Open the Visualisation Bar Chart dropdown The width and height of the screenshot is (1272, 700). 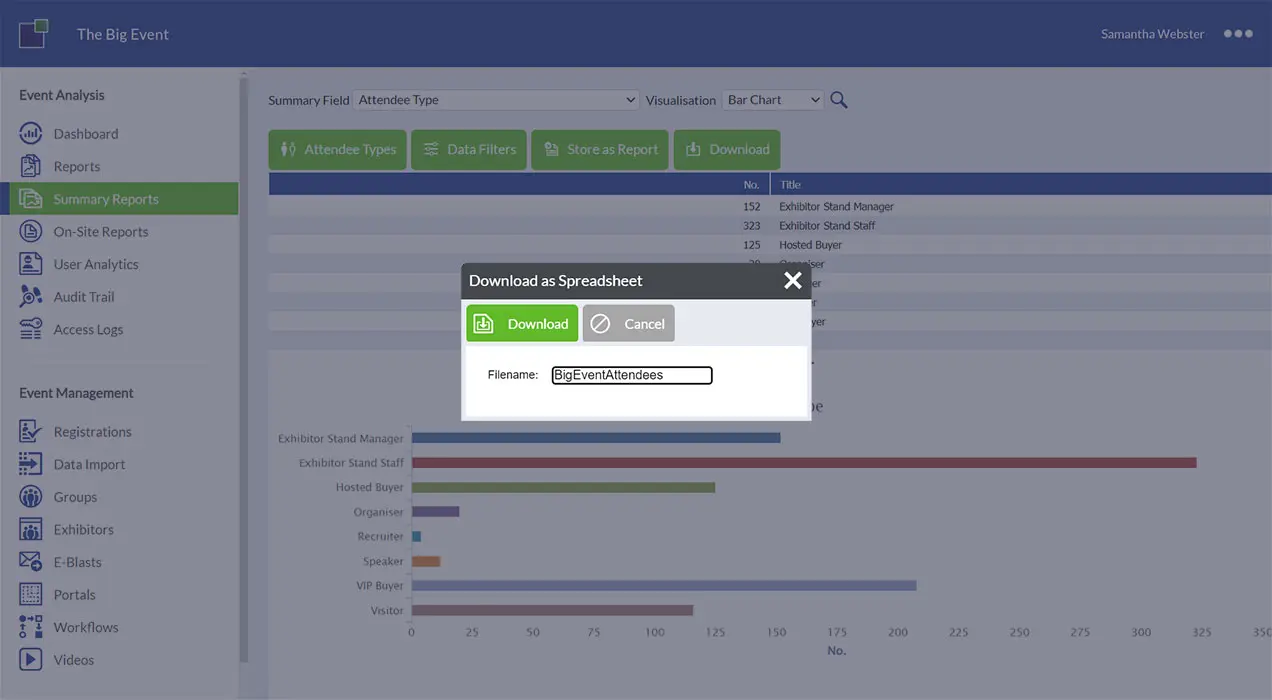coord(773,100)
